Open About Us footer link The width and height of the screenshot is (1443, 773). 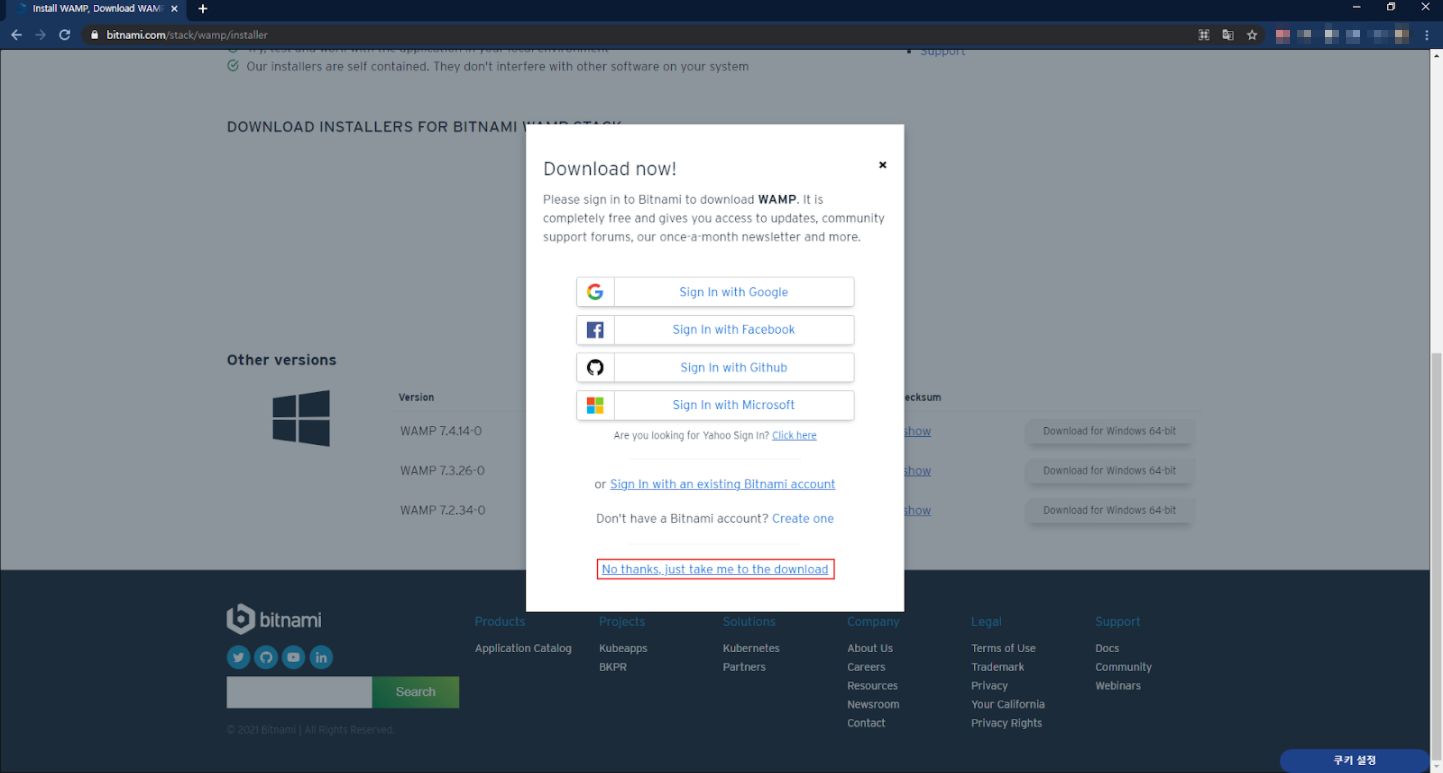870,649
